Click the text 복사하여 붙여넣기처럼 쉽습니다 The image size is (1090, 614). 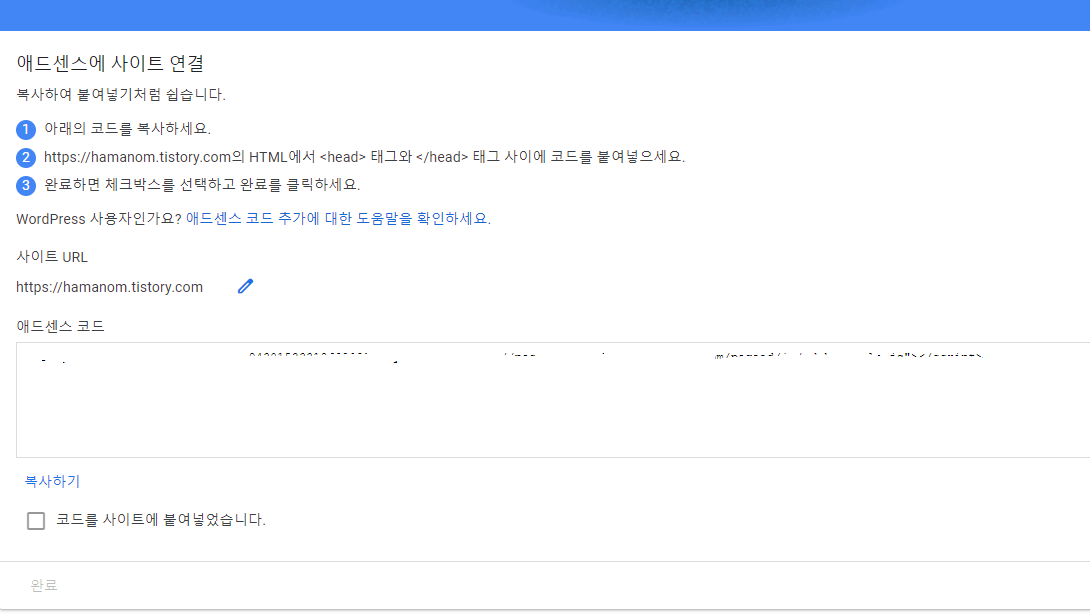[121, 95]
